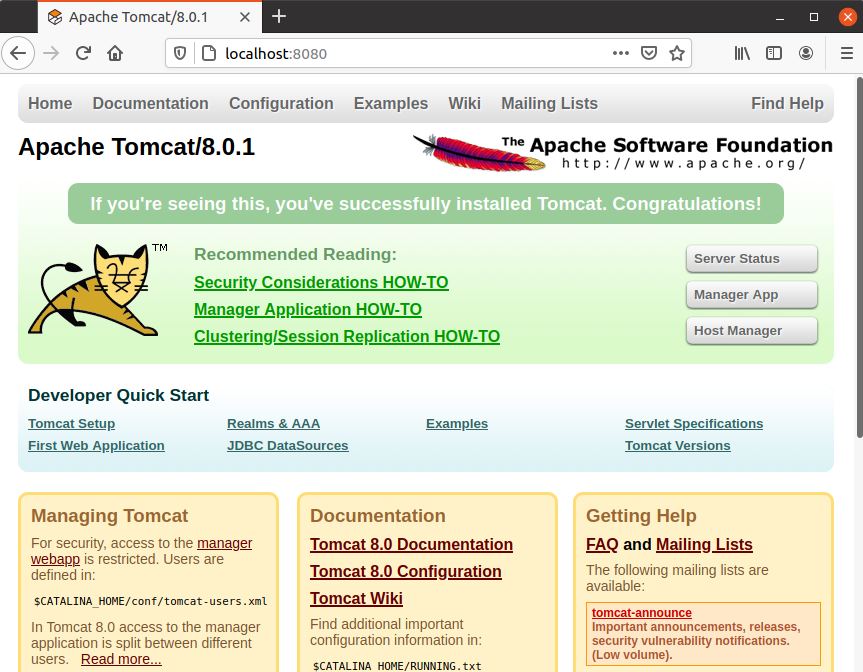Open the Tomcat Wiki link
Viewport: 863px width, 672px height.
tap(356, 598)
